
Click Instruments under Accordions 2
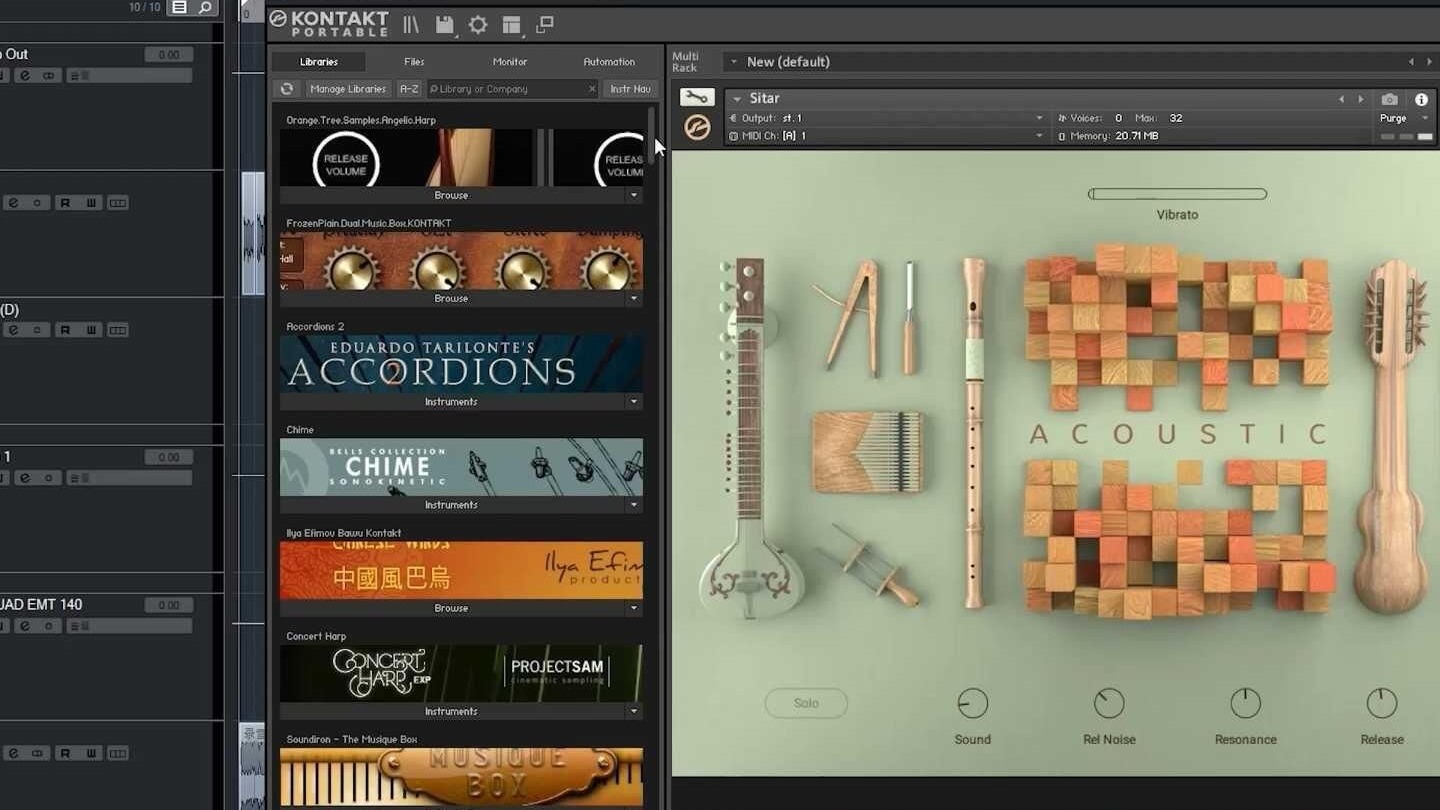[x=451, y=402]
